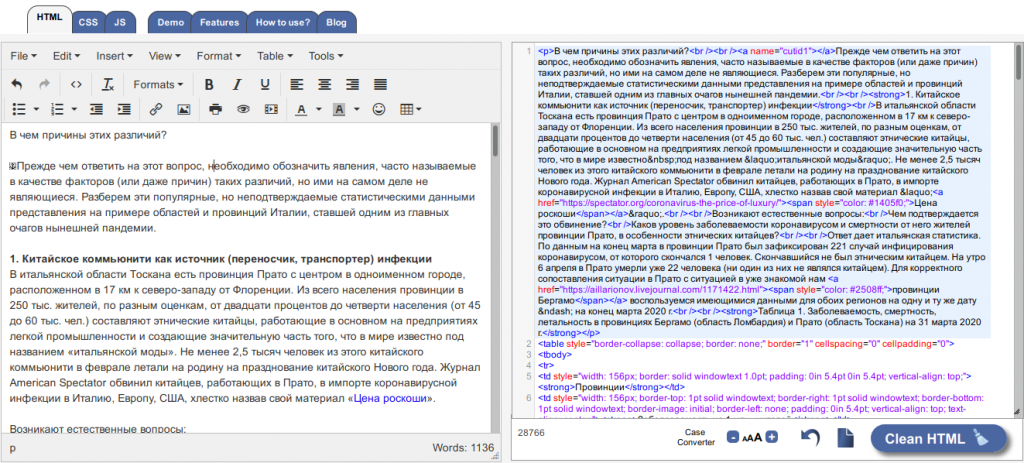Follow the 'Цена роскоши' link in editor

(391, 398)
